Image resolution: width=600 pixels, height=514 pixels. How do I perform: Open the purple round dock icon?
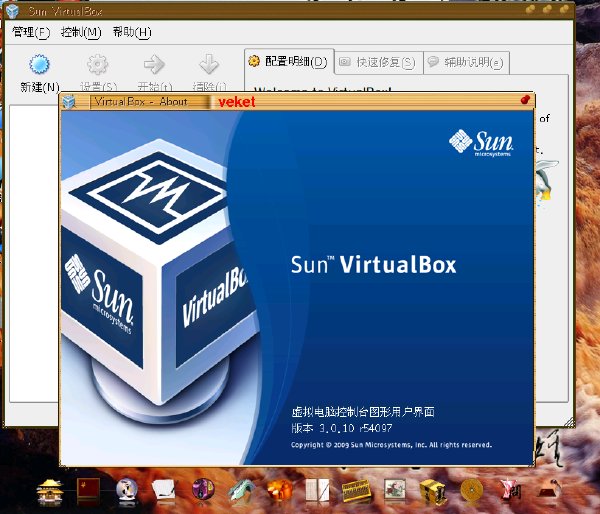pyautogui.click(x=203, y=490)
